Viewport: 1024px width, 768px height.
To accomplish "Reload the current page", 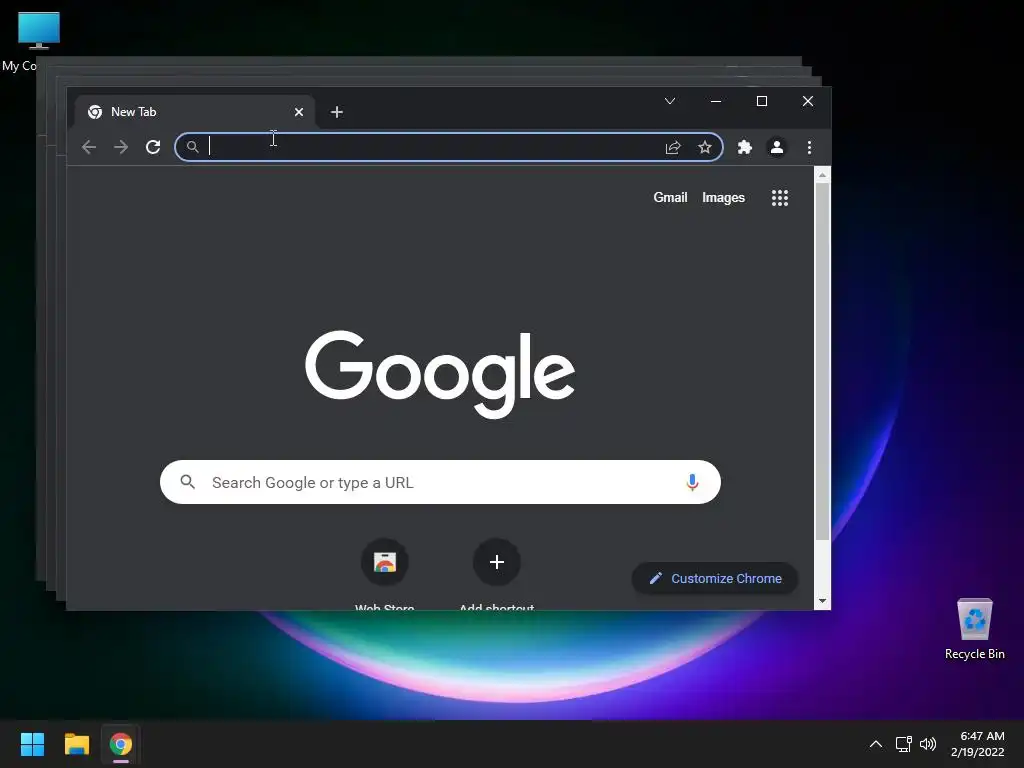I will point(153,147).
